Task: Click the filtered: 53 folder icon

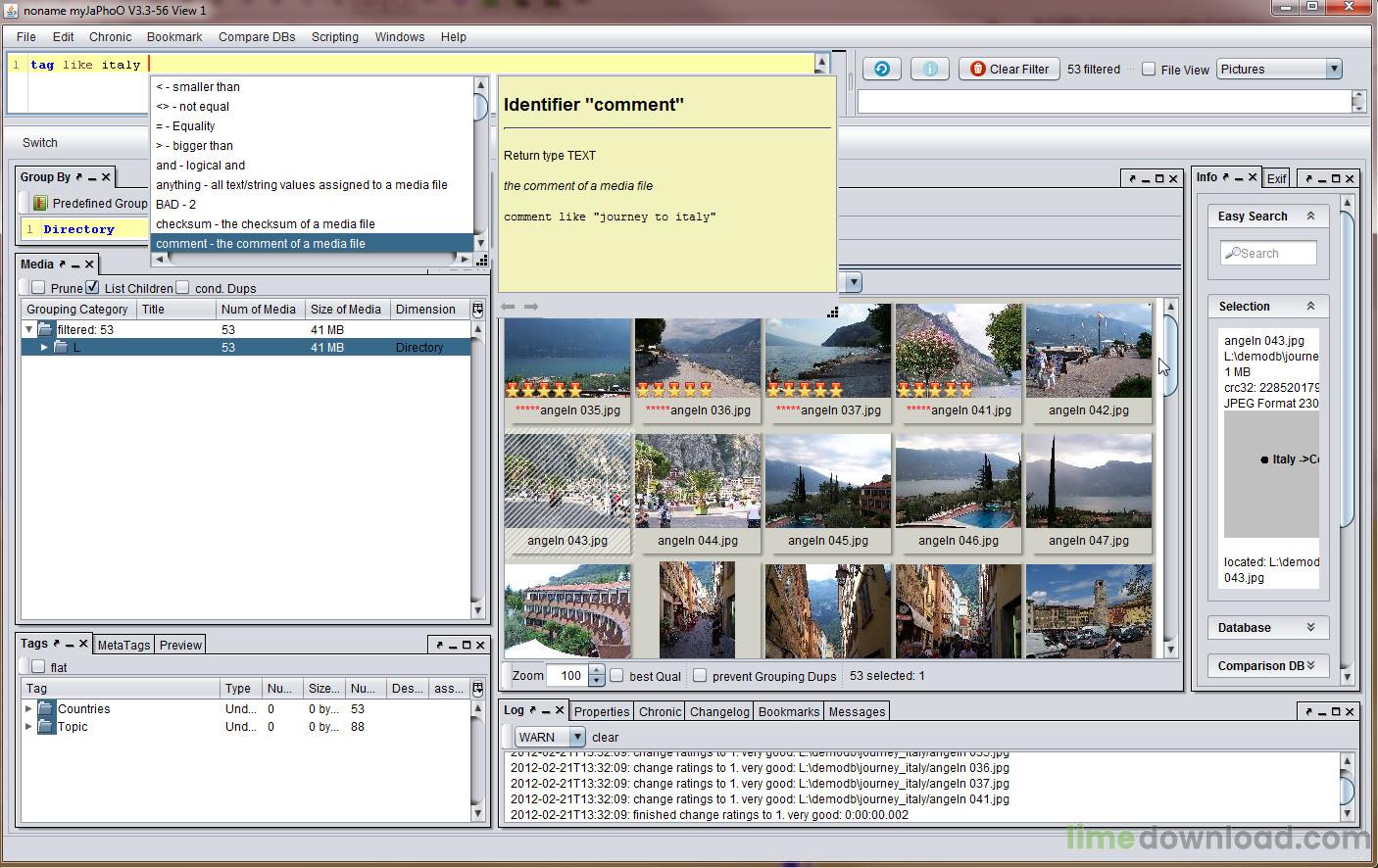Action: [46, 329]
